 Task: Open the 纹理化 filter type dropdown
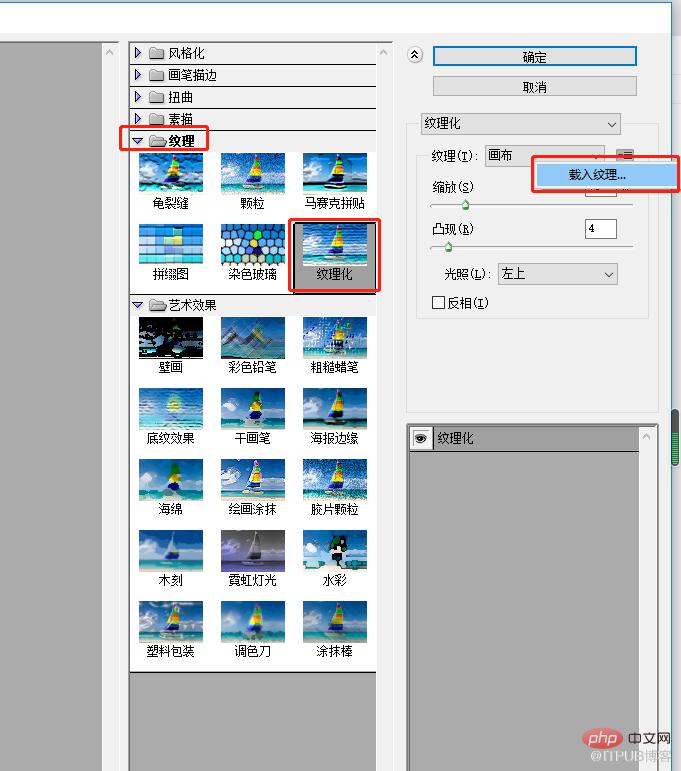tap(521, 124)
